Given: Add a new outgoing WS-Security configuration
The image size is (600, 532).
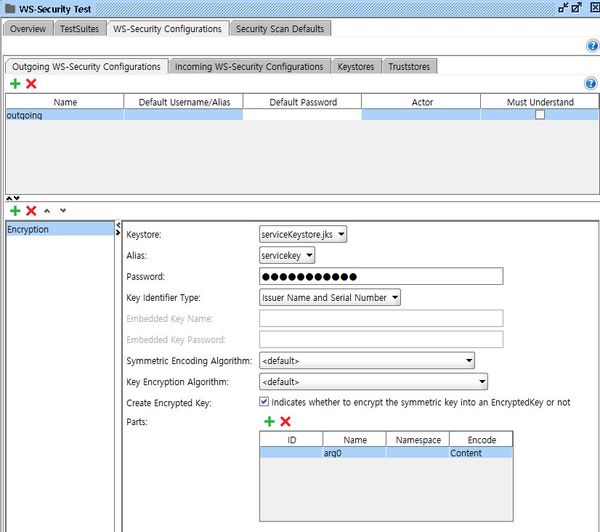Looking at the screenshot, I should coord(15,84).
